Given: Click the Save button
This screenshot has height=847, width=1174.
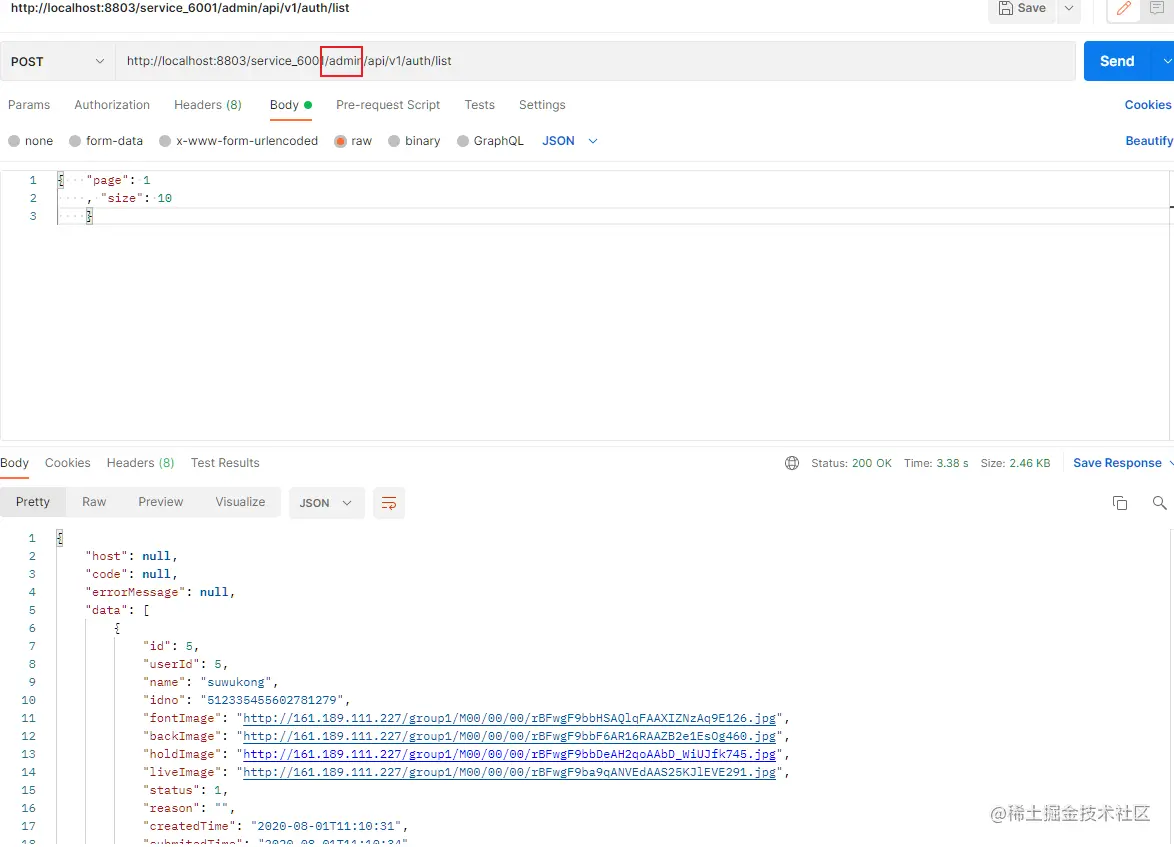Looking at the screenshot, I should coord(1022,9).
